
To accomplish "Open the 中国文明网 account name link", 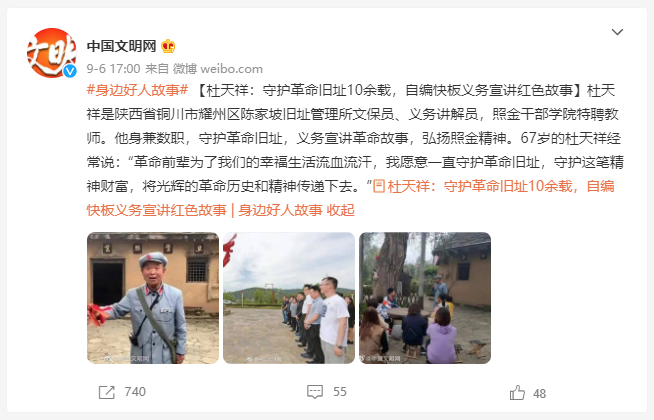I will [x=121, y=46].
